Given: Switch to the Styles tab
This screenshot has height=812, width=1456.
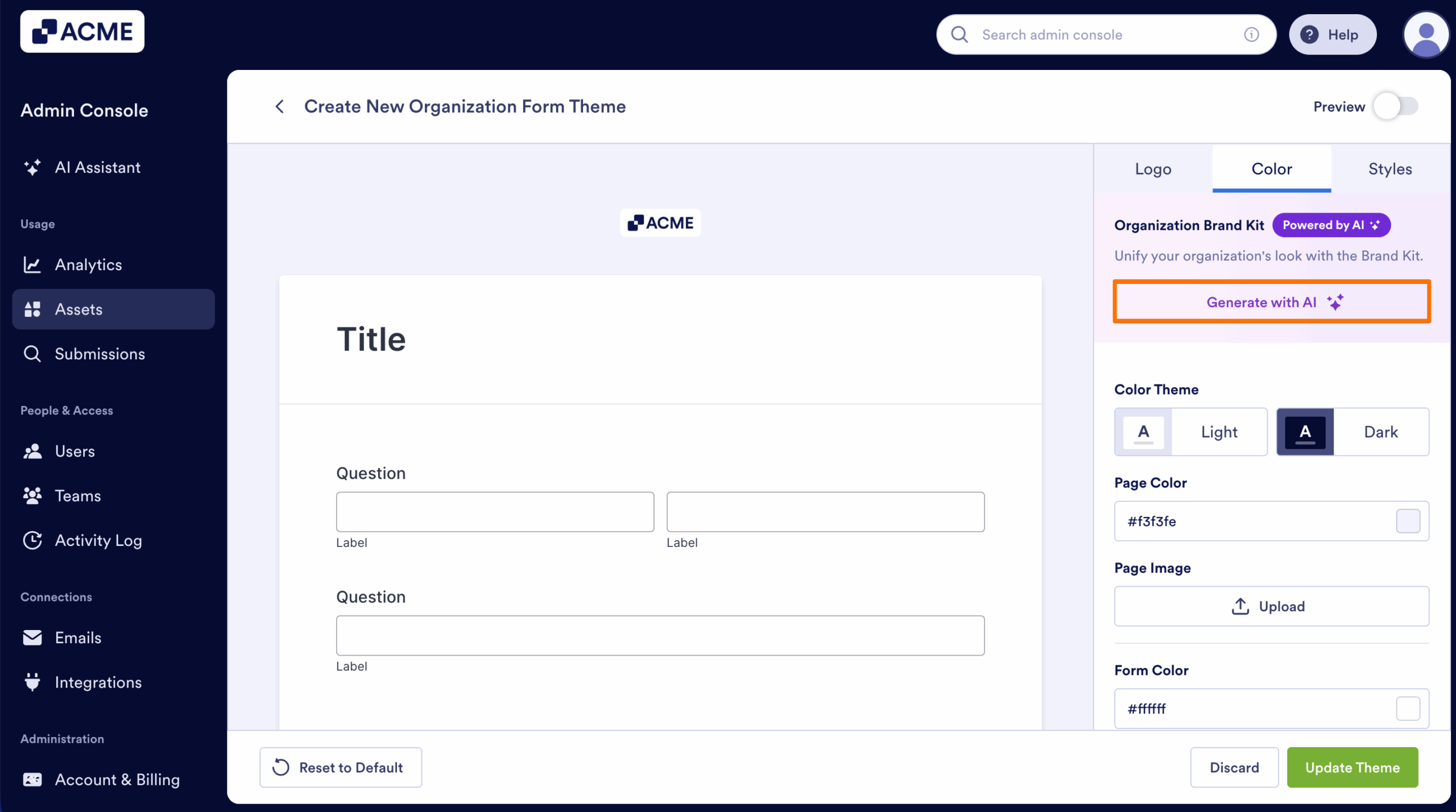Looking at the screenshot, I should (1389, 168).
